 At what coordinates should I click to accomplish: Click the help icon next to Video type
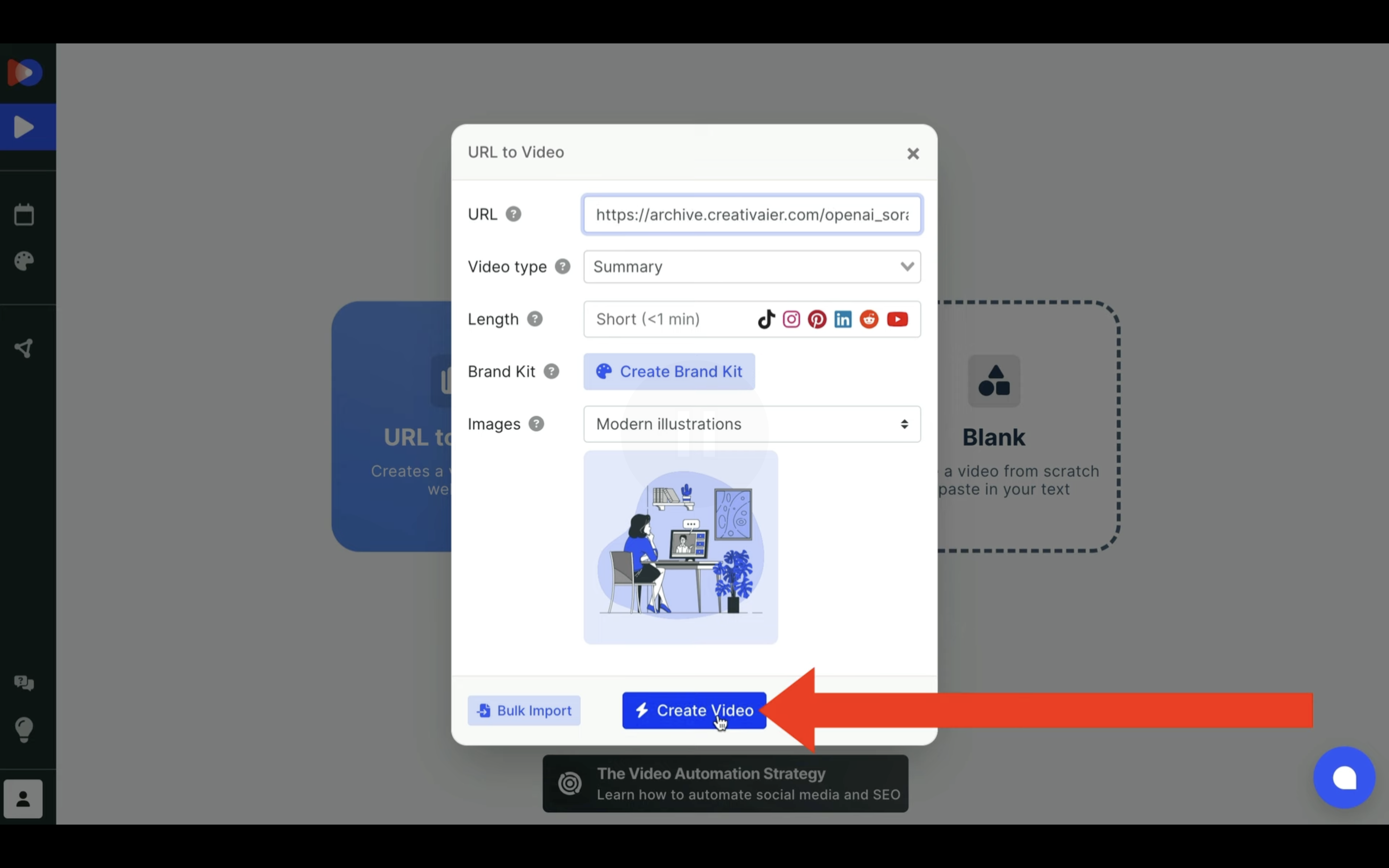(562, 266)
